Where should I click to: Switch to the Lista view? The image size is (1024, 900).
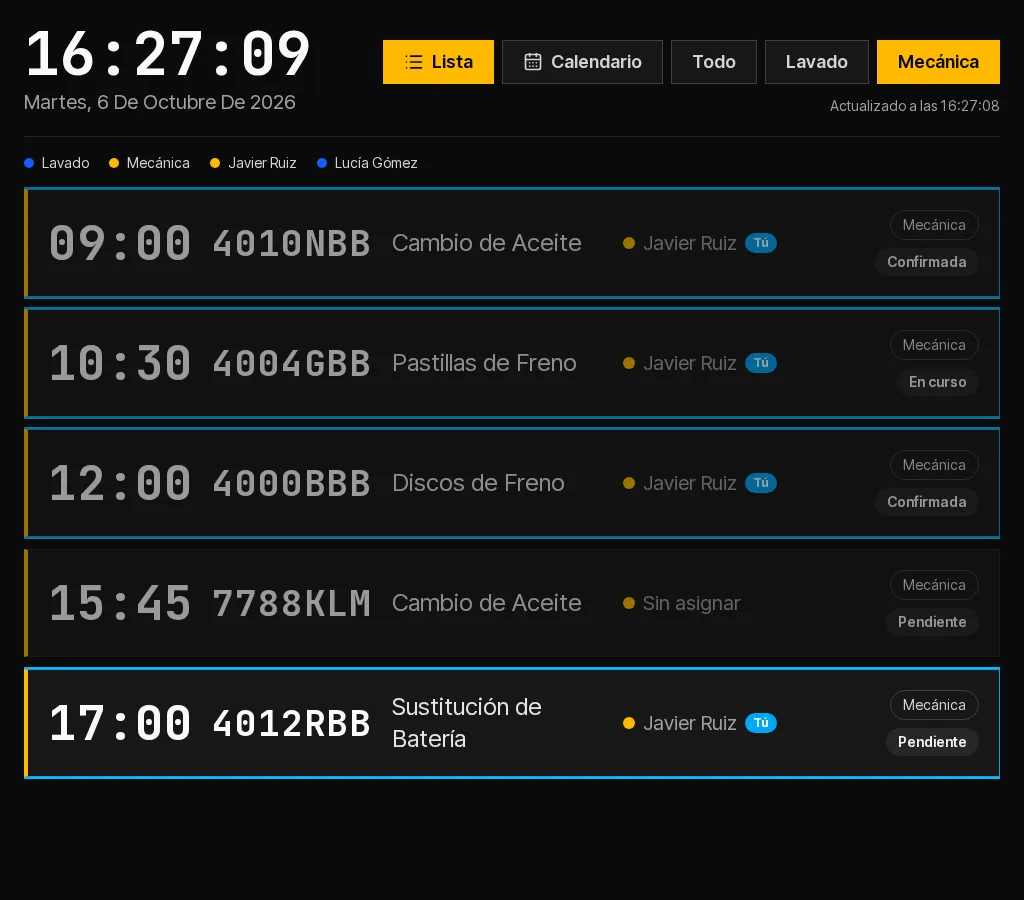click(x=438, y=62)
